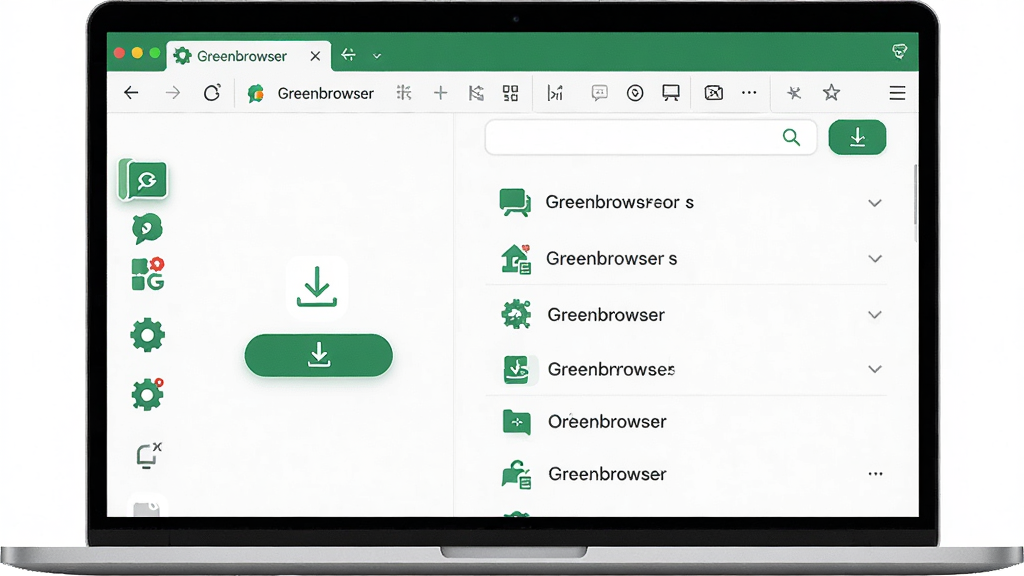Open the chat bubble toolbar icon

click(600, 93)
